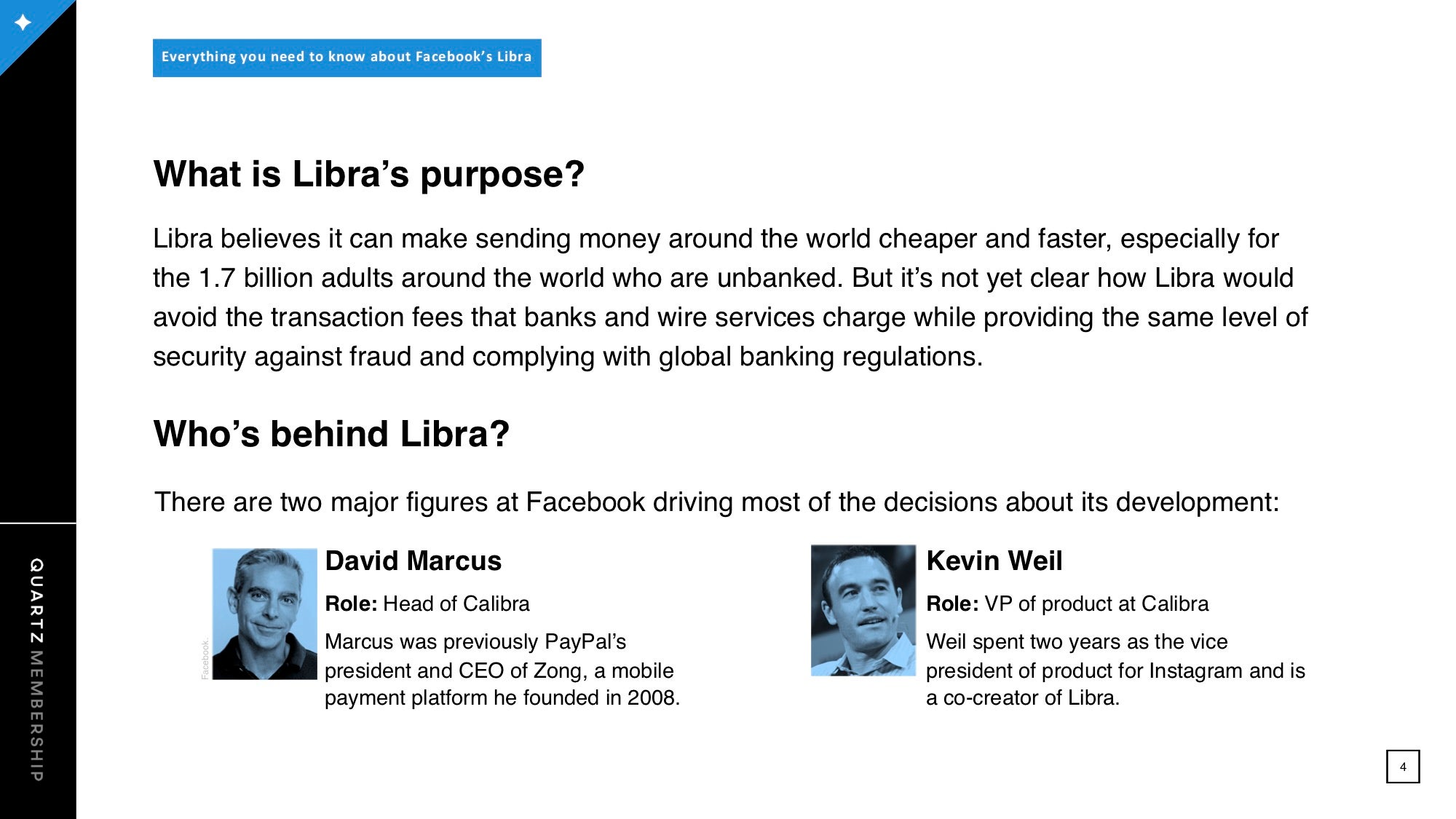The image size is (1456, 819).
Task: Select the 'Who's behind Libra?' heading
Action: click(331, 434)
